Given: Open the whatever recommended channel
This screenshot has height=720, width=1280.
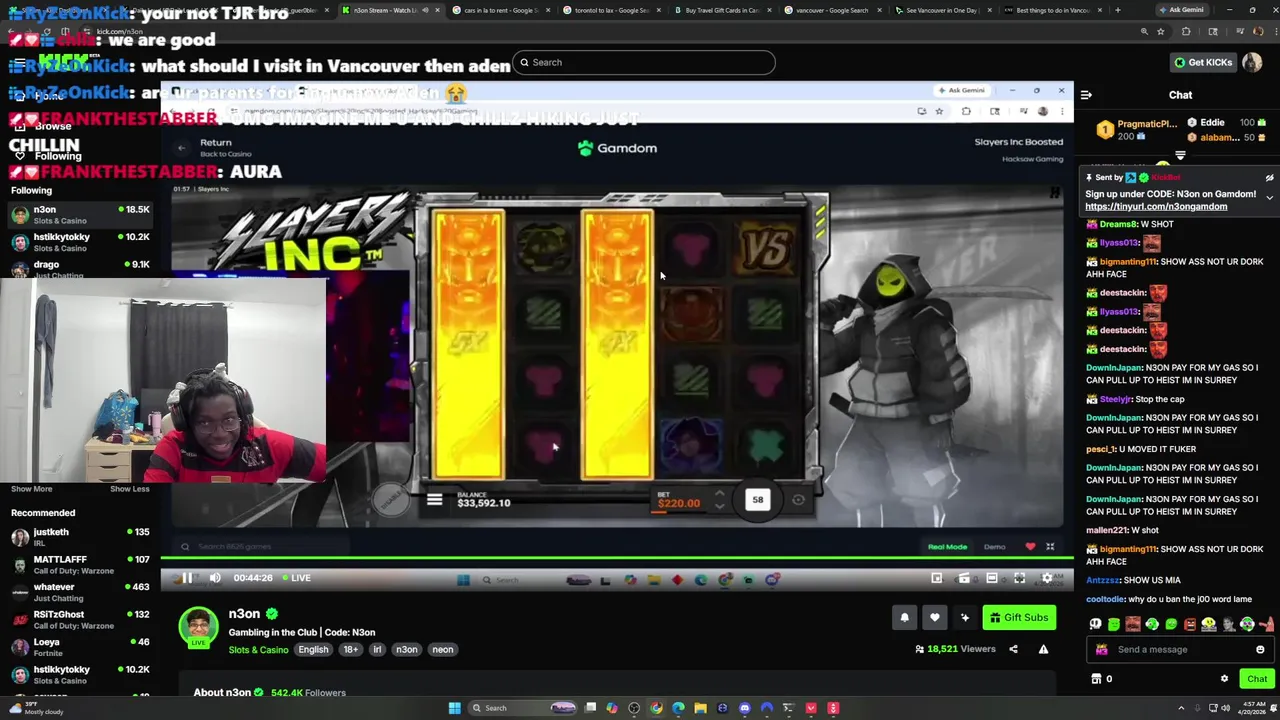Looking at the screenshot, I should click(x=80, y=592).
